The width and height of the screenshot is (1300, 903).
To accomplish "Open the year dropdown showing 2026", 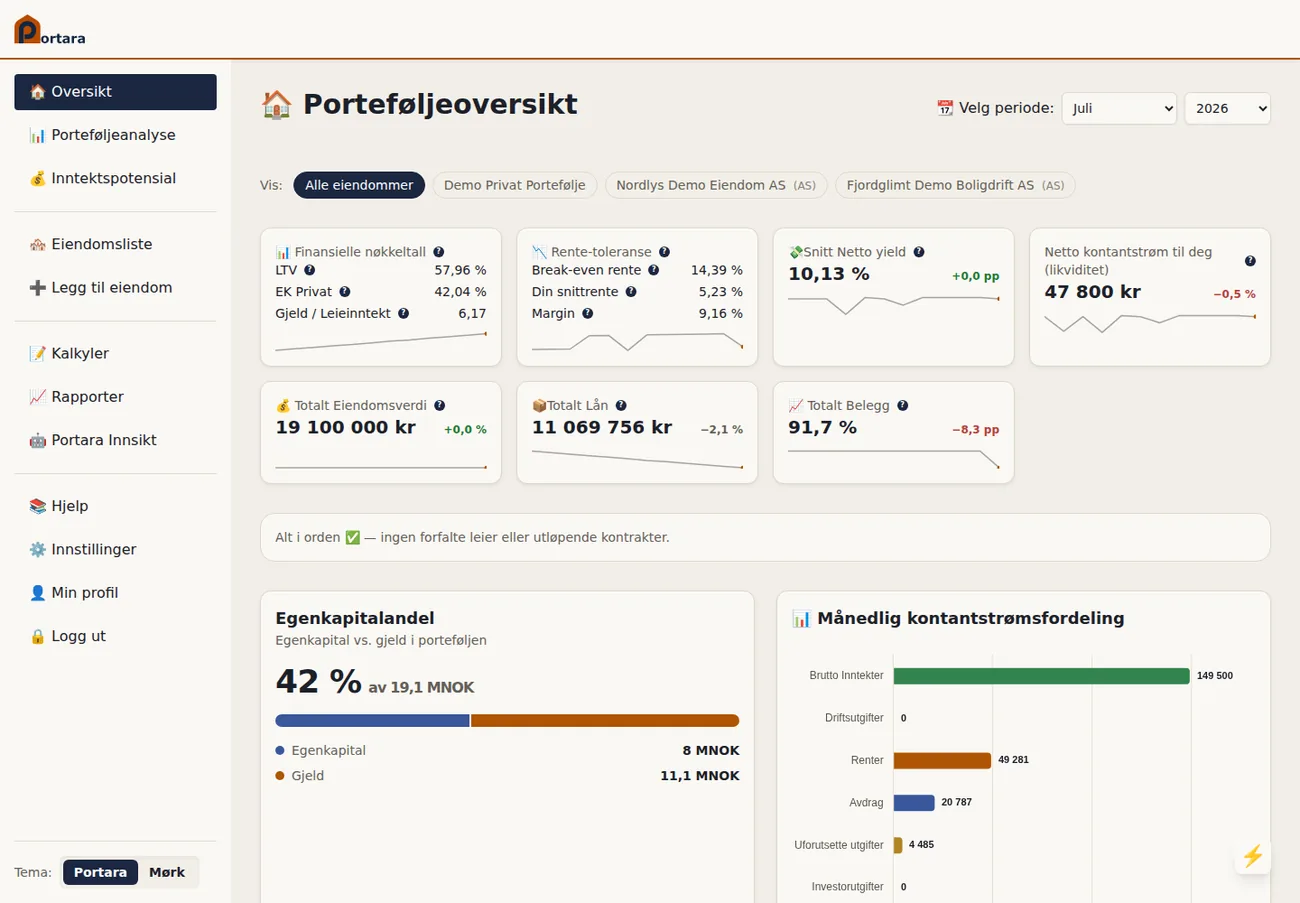I will pos(1227,108).
